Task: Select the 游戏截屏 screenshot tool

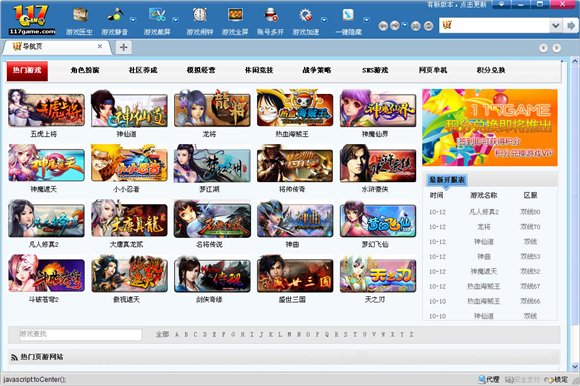Action: pyautogui.click(x=157, y=16)
